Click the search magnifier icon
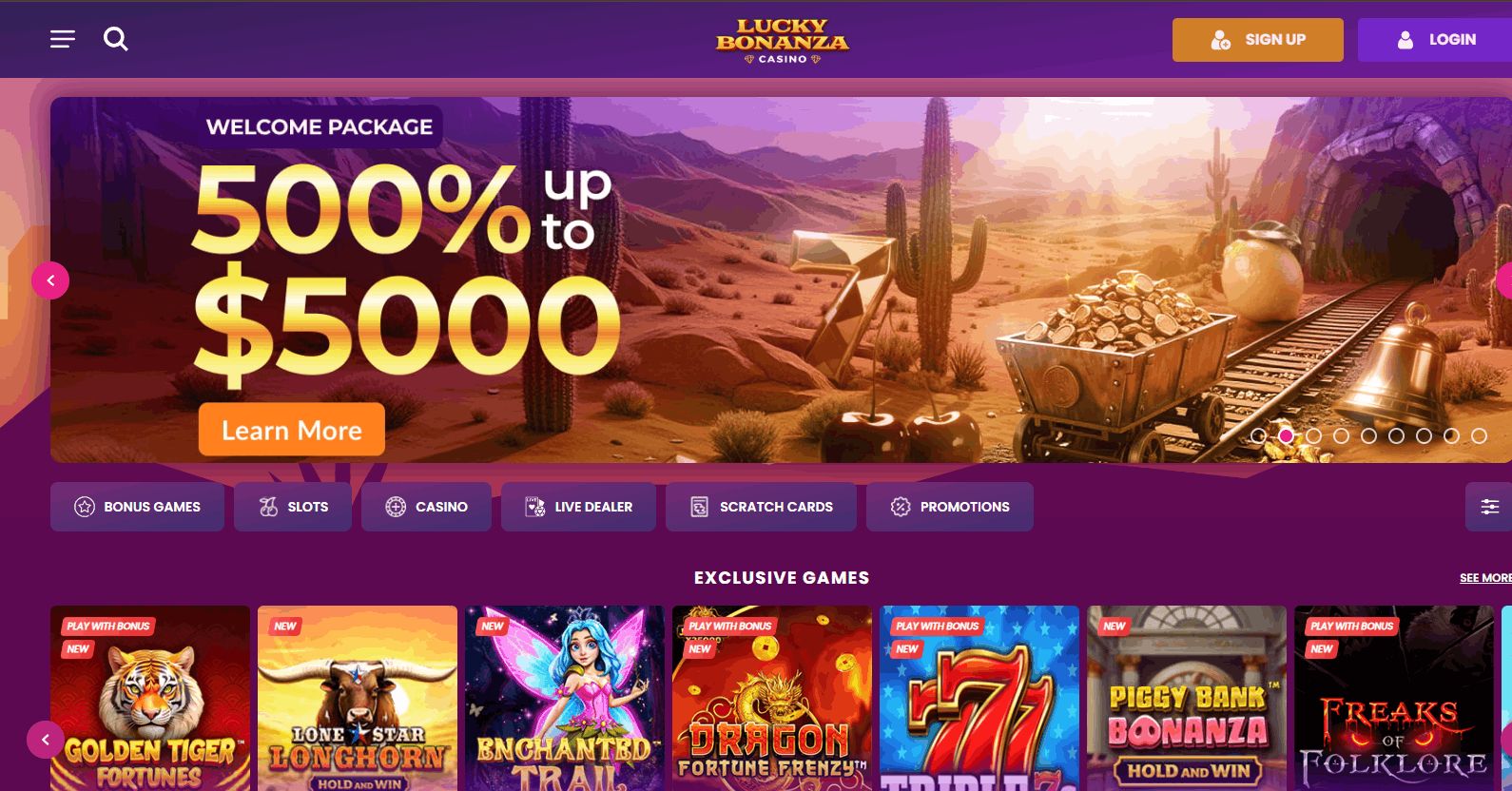The image size is (1512, 791). click(116, 39)
